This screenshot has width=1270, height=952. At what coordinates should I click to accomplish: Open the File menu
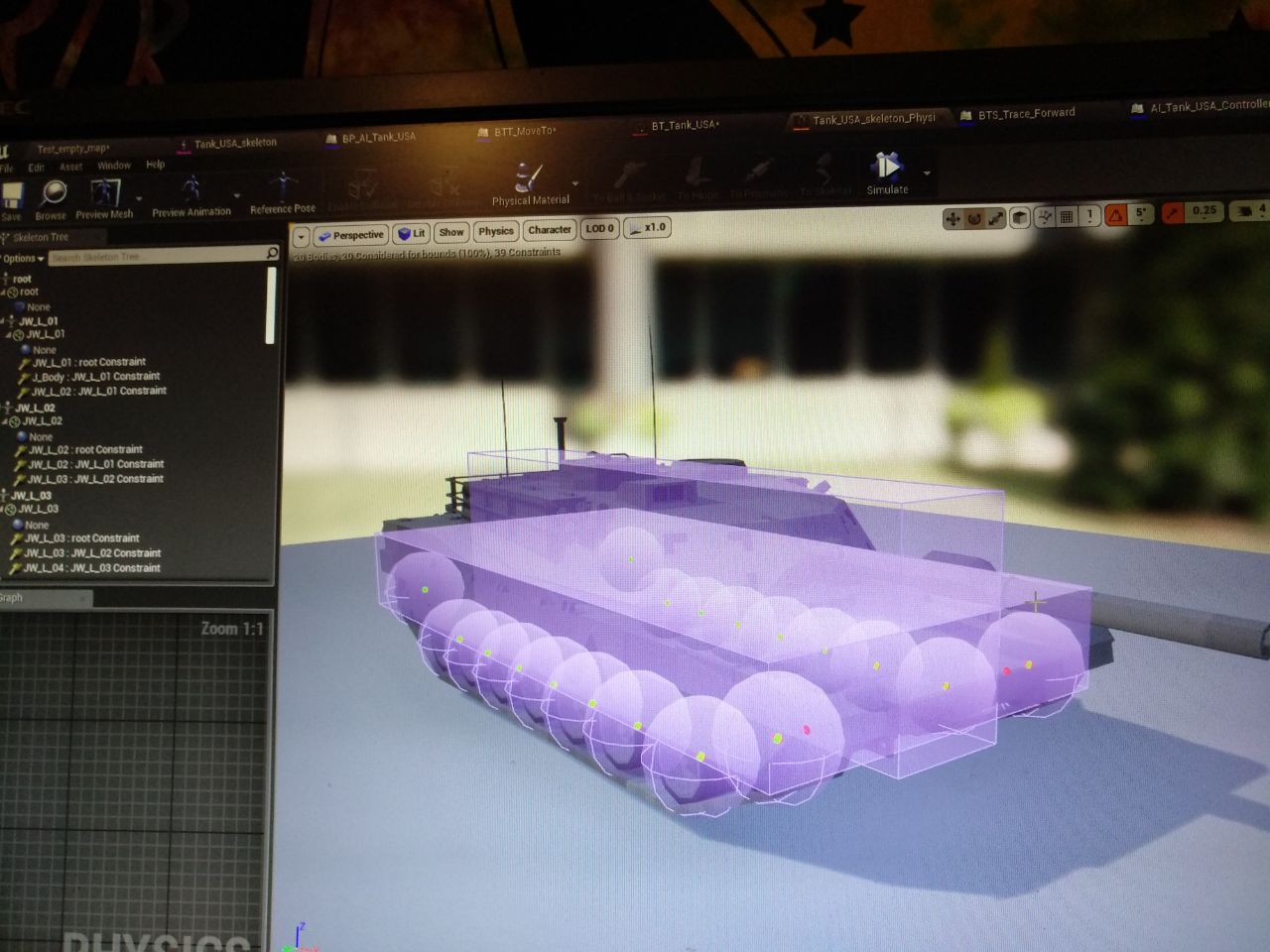pyautogui.click(x=6, y=169)
